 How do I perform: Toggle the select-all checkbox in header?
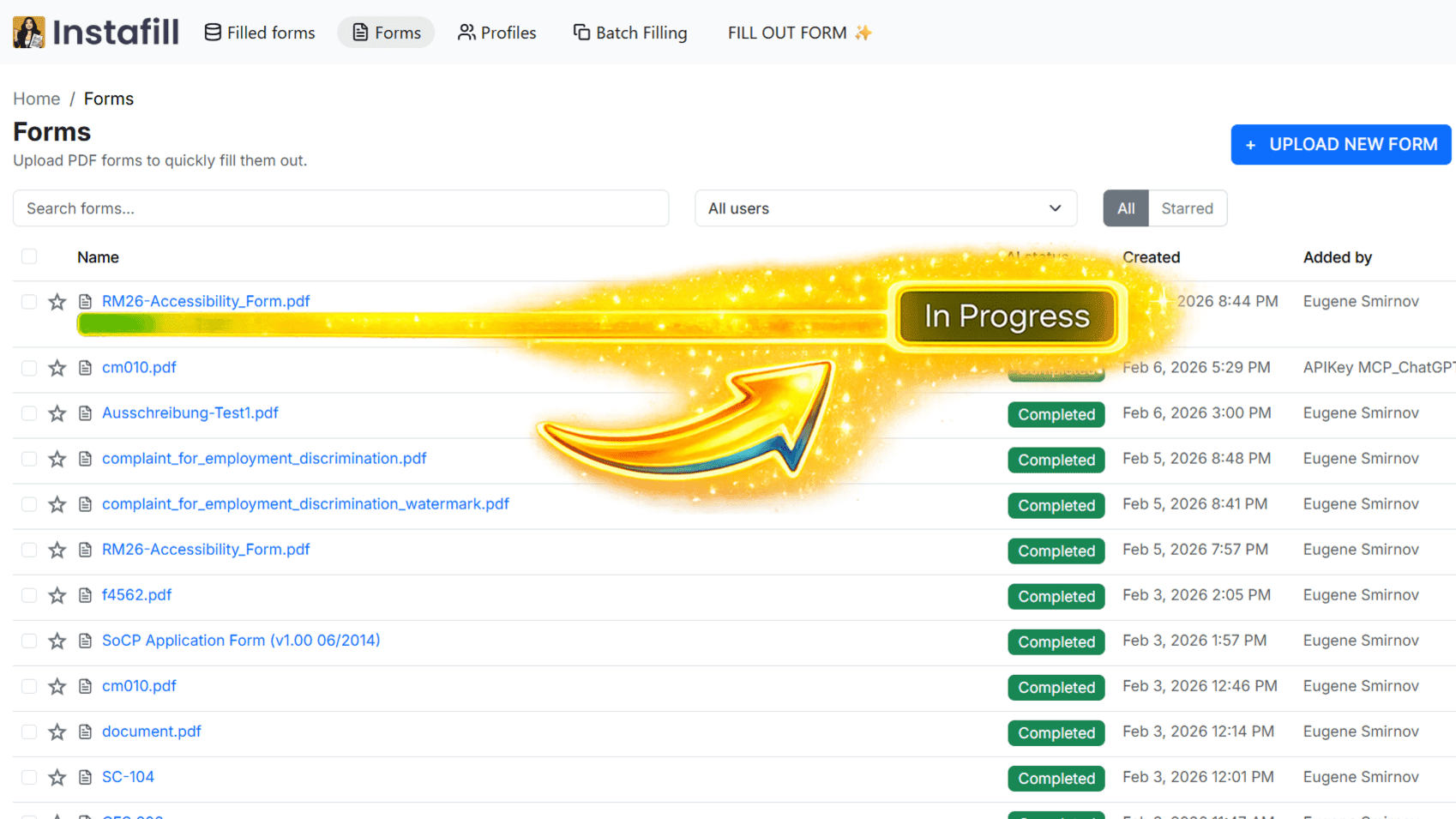click(29, 256)
